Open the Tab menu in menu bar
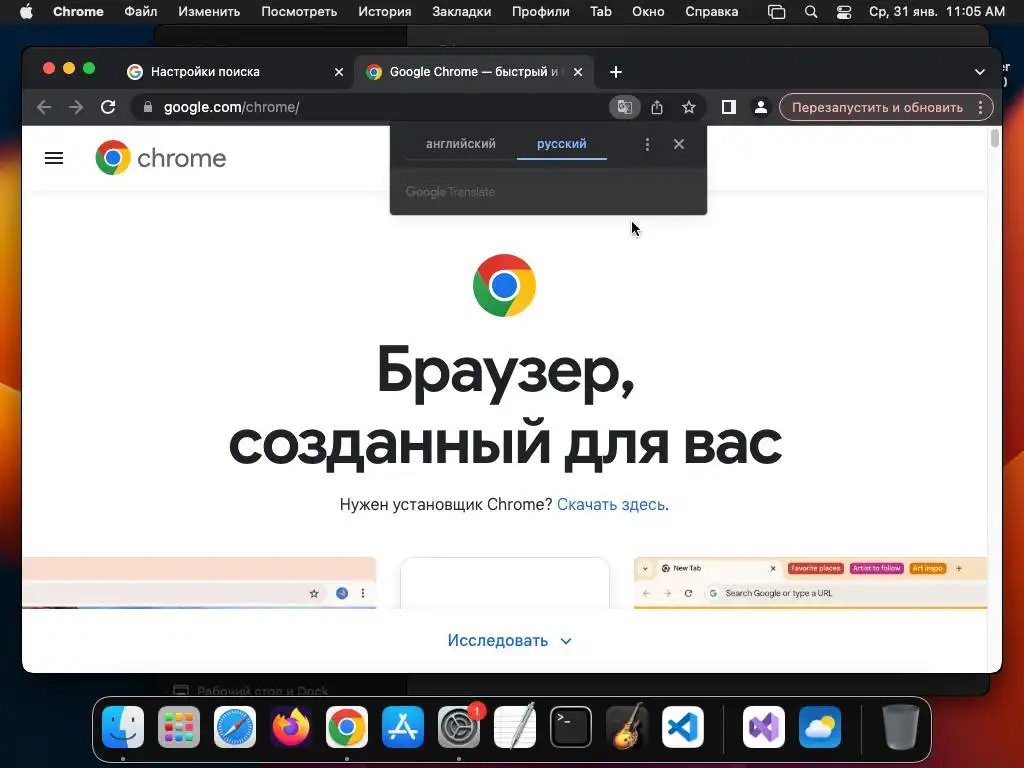 601,12
